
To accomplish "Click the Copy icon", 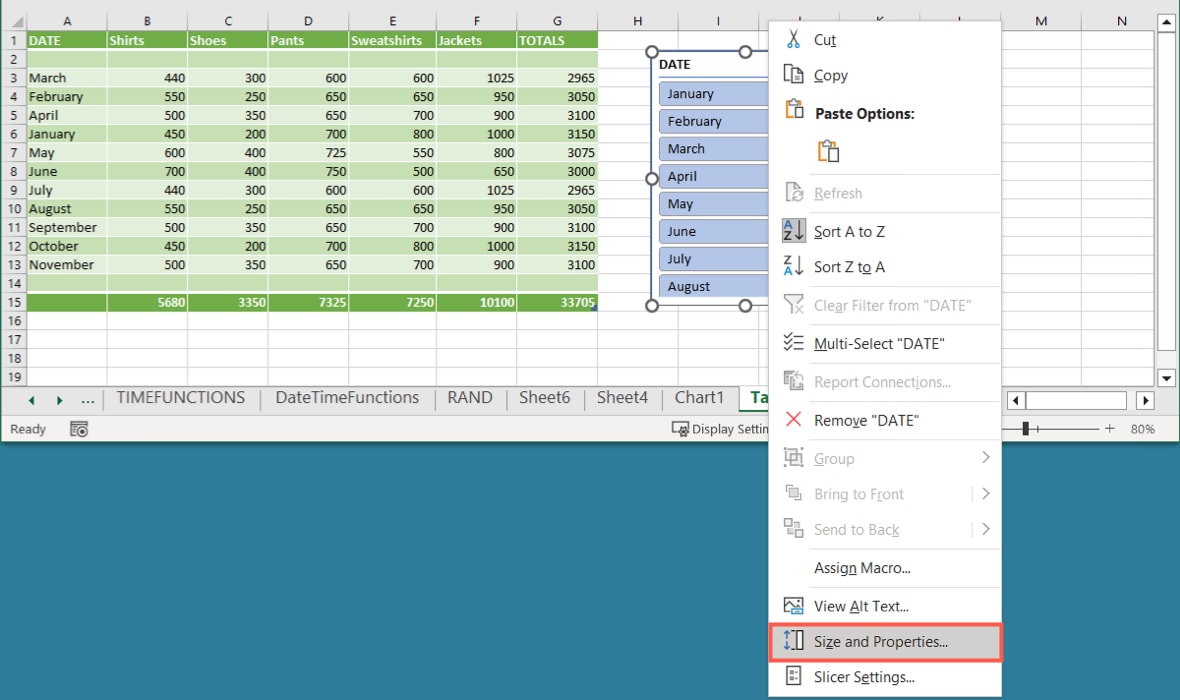I will 793,75.
